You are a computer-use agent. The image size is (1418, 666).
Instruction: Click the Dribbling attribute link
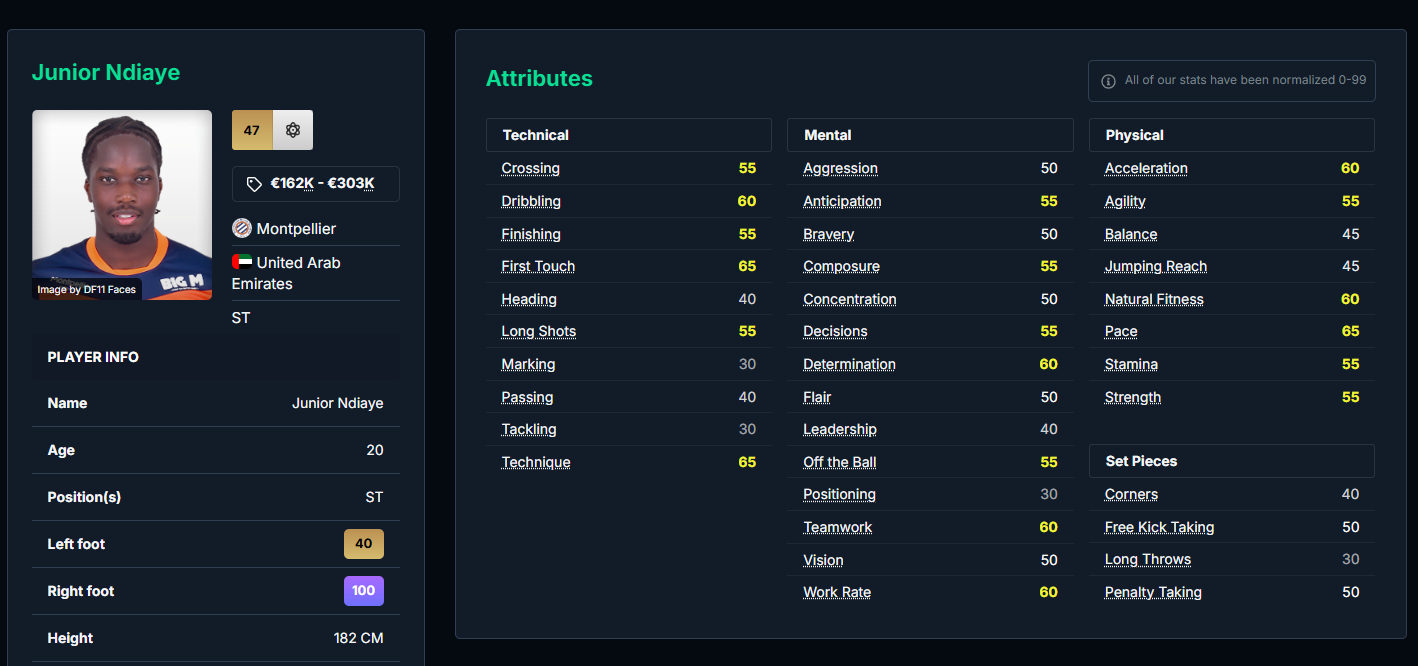(531, 201)
